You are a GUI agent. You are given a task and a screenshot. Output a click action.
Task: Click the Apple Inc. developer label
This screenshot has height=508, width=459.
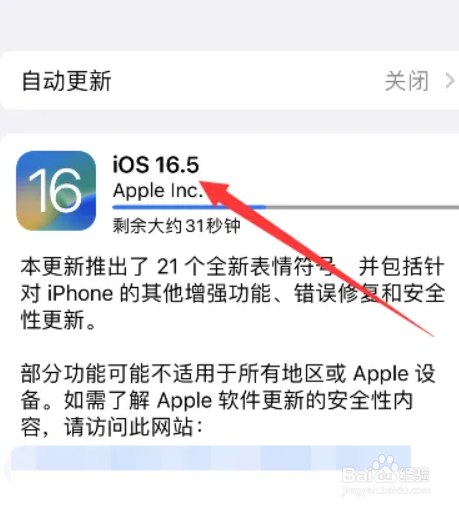tap(157, 191)
